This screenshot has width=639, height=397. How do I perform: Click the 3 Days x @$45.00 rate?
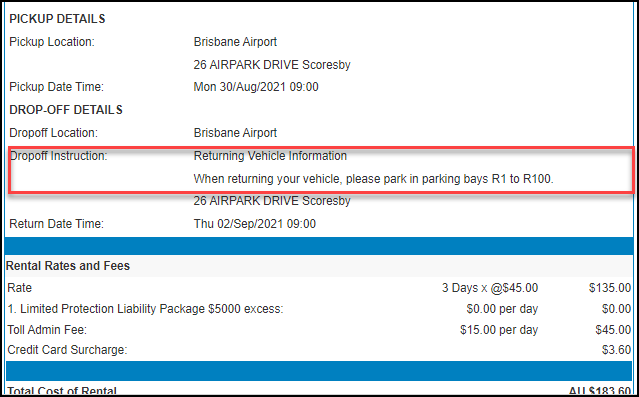point(490,288)
